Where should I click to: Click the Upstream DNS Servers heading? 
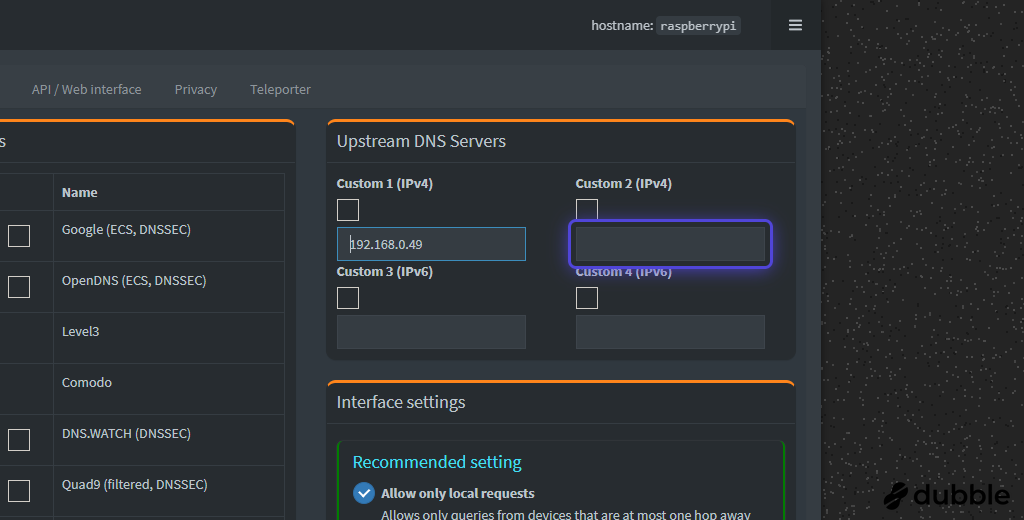tap(421, 141)
